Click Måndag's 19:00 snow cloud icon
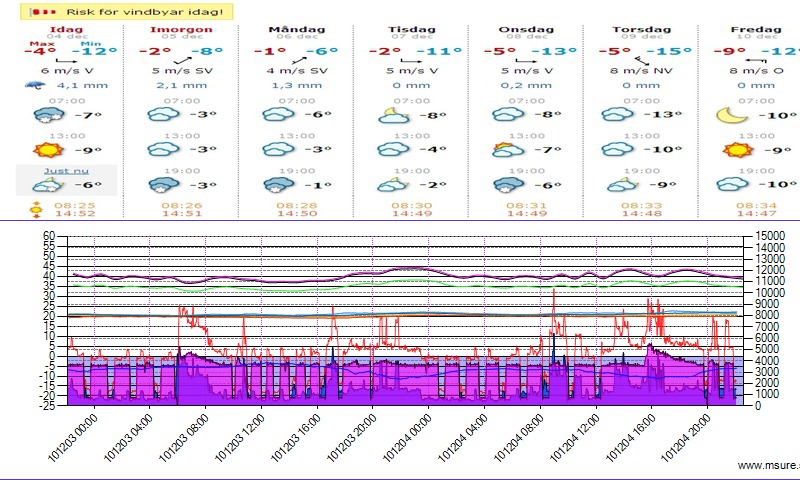This screenshot has height=480, width=800. pyautogui.click(x=275, y=185)
